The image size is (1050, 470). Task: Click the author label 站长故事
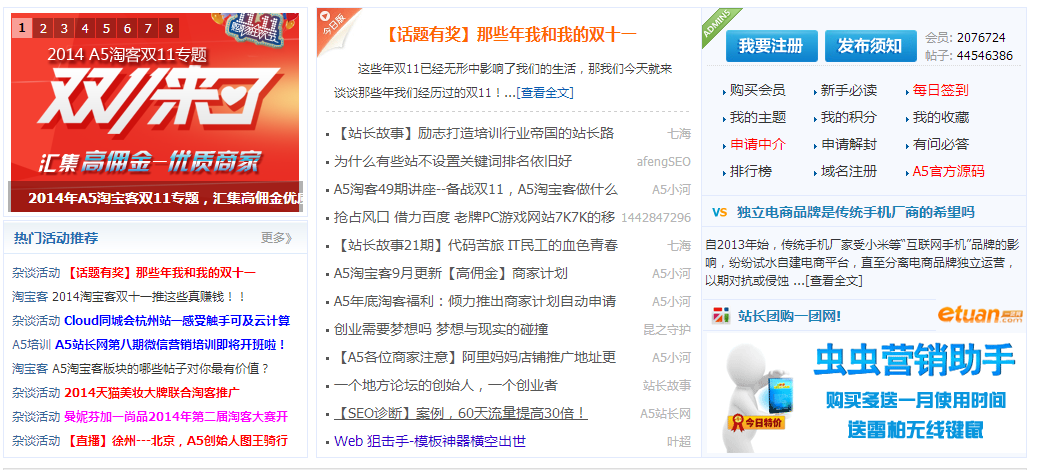click(x=666, y=385)
